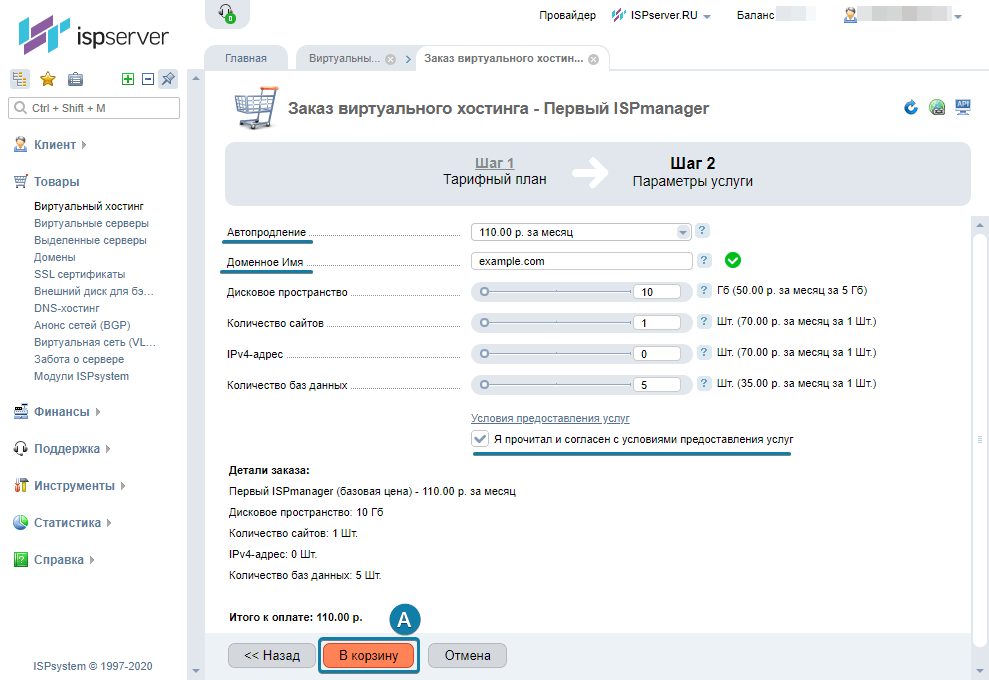Viewport: 989px width, 680px height.
Task: Go back with << Назад button
Action: [272, 655]
